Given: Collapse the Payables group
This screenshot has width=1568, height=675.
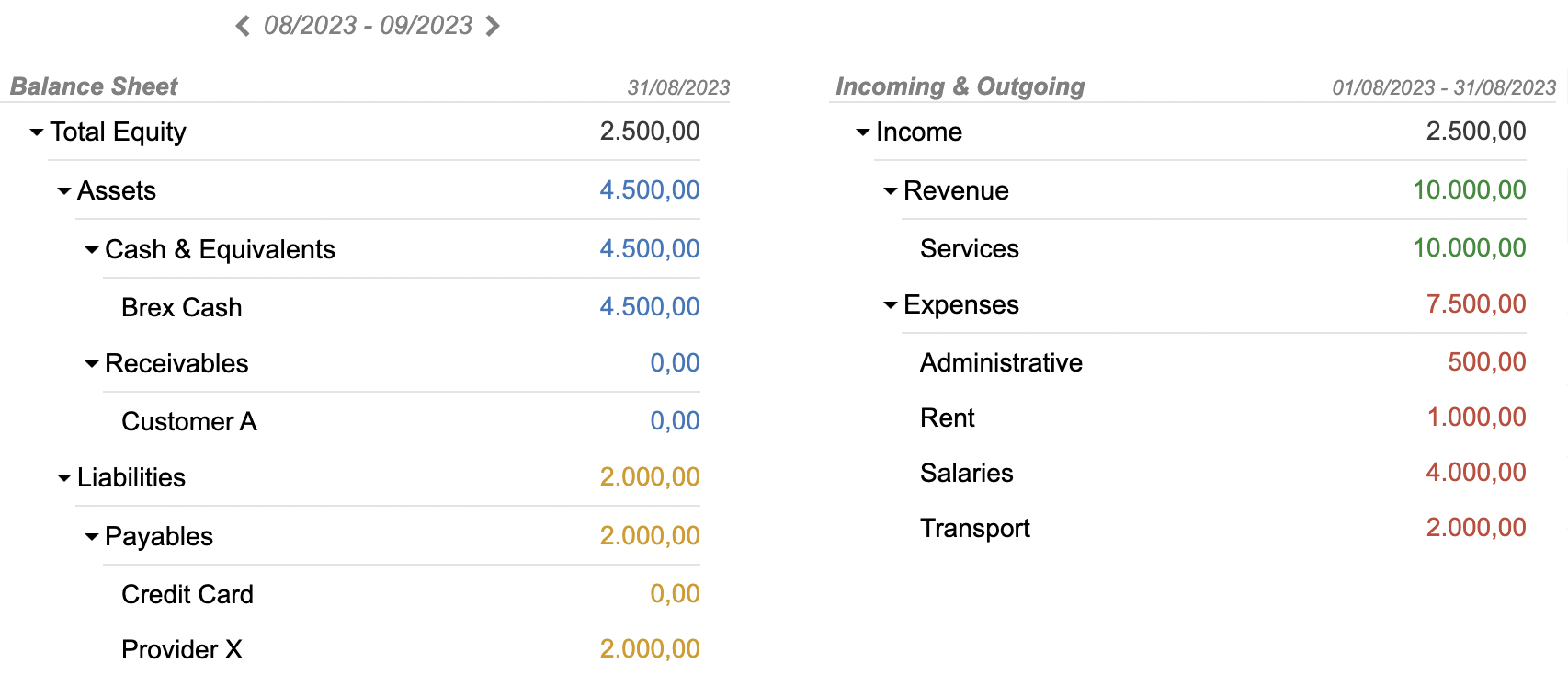Looking at the screenshot, I should point(90,536).
